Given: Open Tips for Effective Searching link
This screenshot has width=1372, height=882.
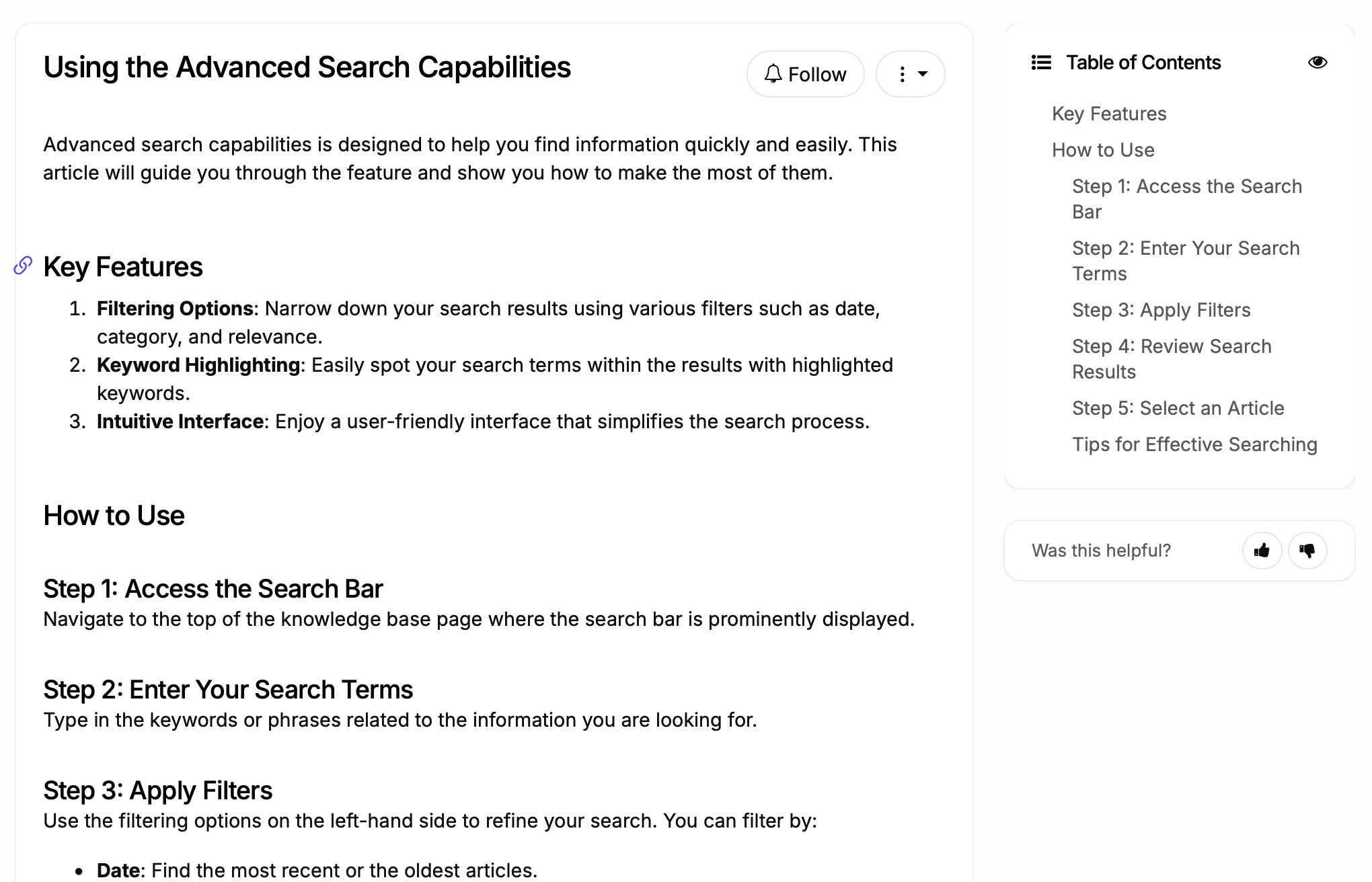Looking at the screenshot, I should point(1194,444).
